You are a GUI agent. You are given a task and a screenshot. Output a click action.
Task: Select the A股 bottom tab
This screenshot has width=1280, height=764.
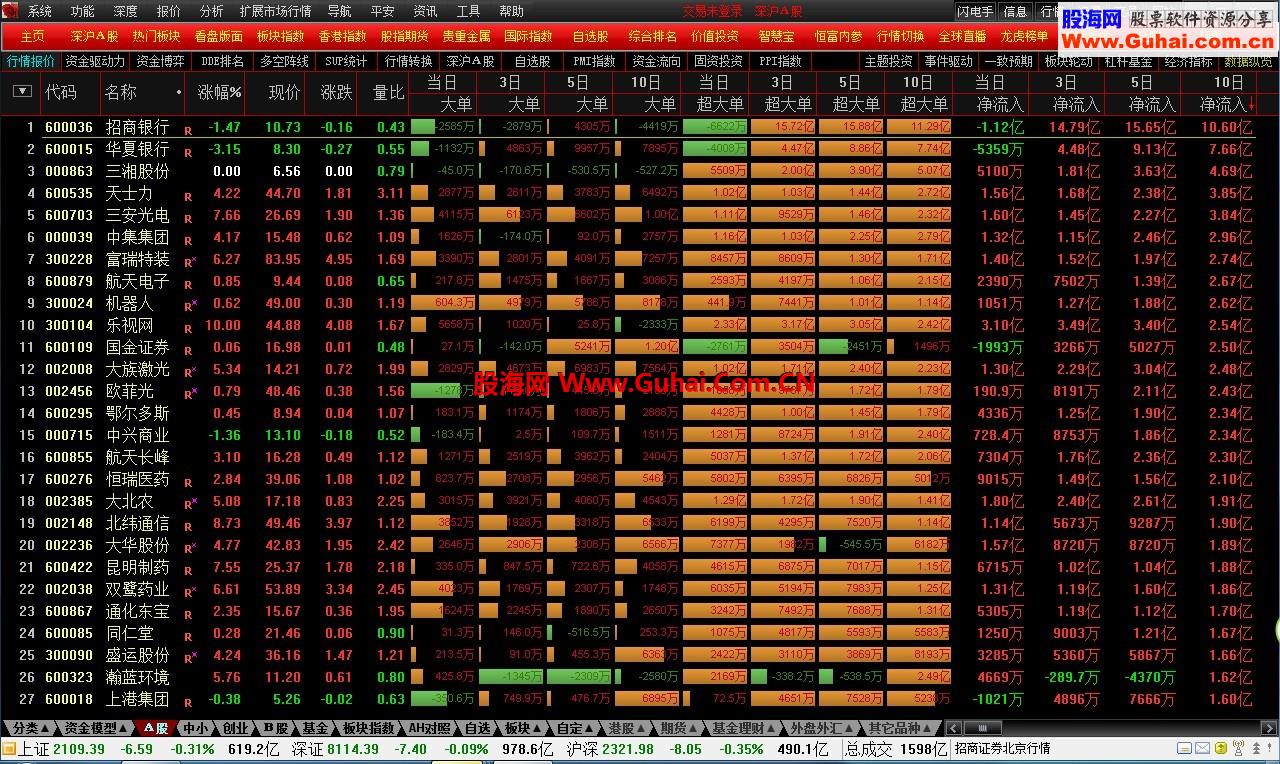[x=154, y=728]
